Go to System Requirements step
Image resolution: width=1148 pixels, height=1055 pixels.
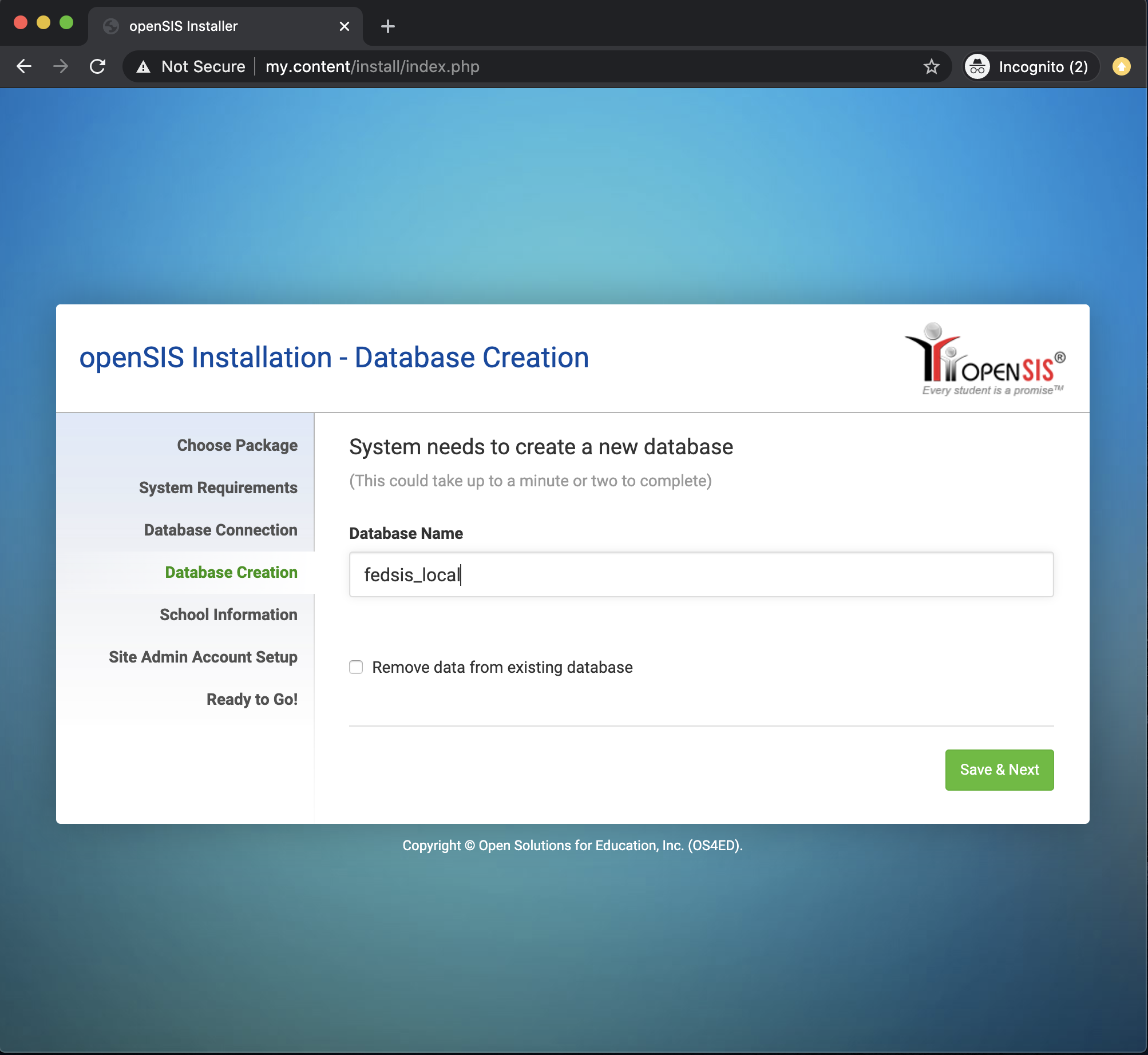[218, 487]
